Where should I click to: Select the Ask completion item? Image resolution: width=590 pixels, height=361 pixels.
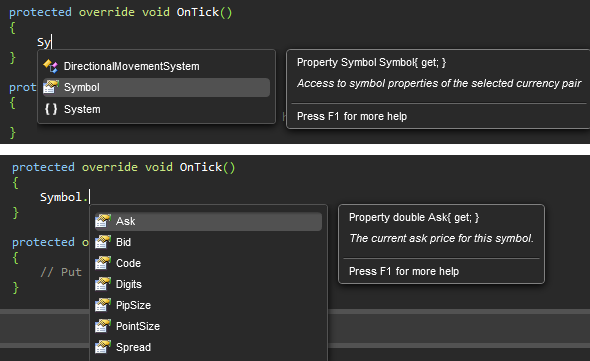(x=208, y=221)
